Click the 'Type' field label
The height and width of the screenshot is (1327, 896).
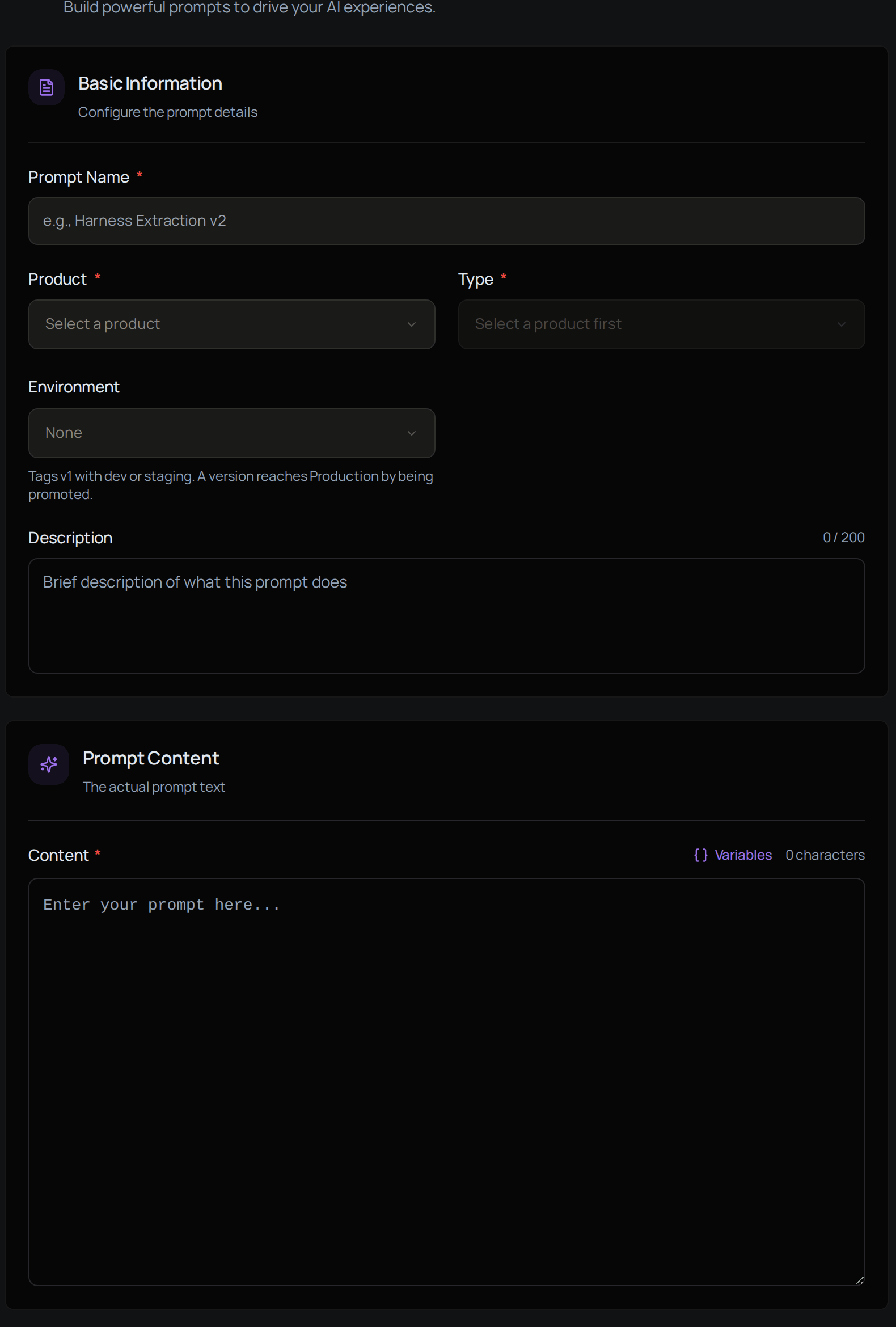click(476, 280)
